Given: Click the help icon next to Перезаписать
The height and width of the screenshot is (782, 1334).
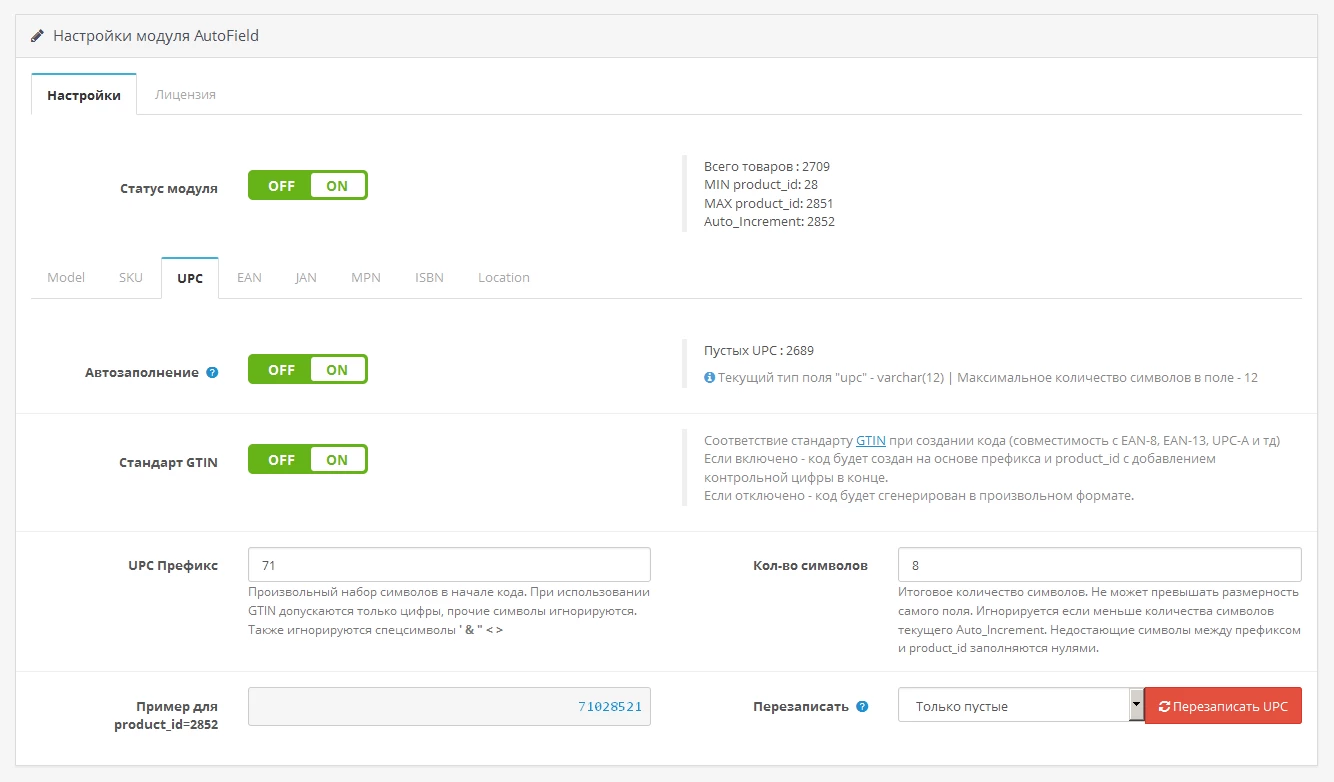Looking at the screenshot, I should [x=862, y=706].
